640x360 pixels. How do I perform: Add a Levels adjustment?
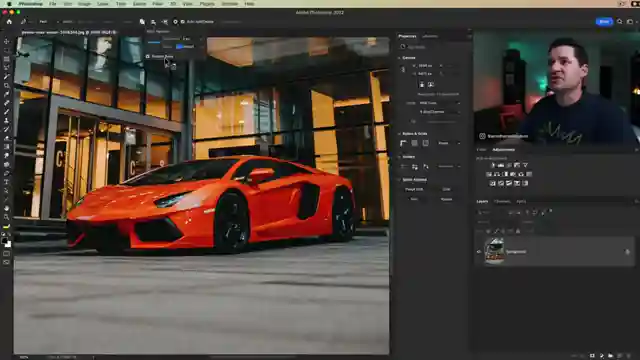click(x=501, y=165)
